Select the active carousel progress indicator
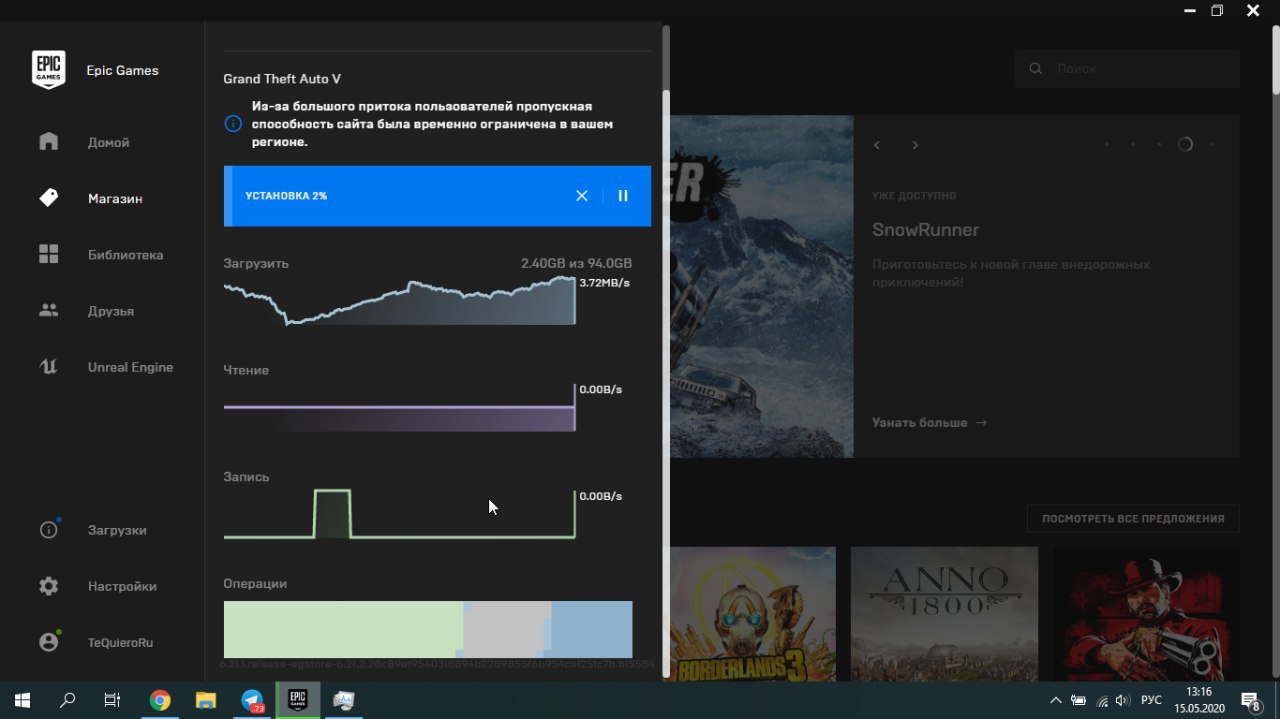This screenshot has height=719, width=1280. [1185, 144]
